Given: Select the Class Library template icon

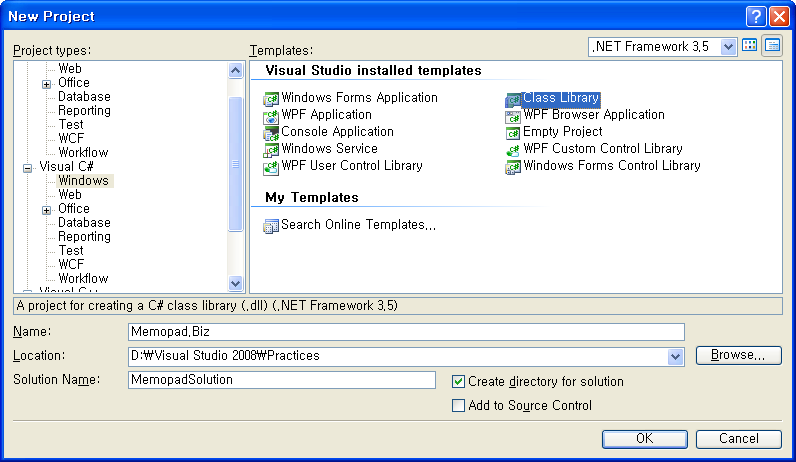Looking at the screenshot, I should coord(513,99).
